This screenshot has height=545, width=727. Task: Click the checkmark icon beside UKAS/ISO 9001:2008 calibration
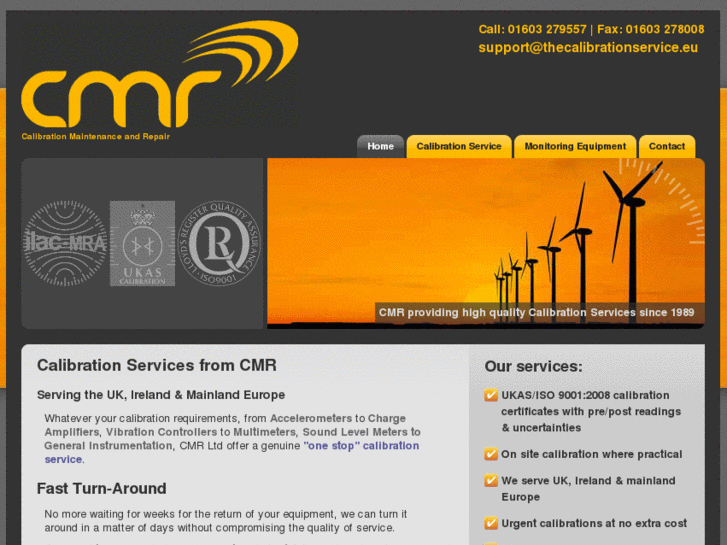(x=491, y=395)
